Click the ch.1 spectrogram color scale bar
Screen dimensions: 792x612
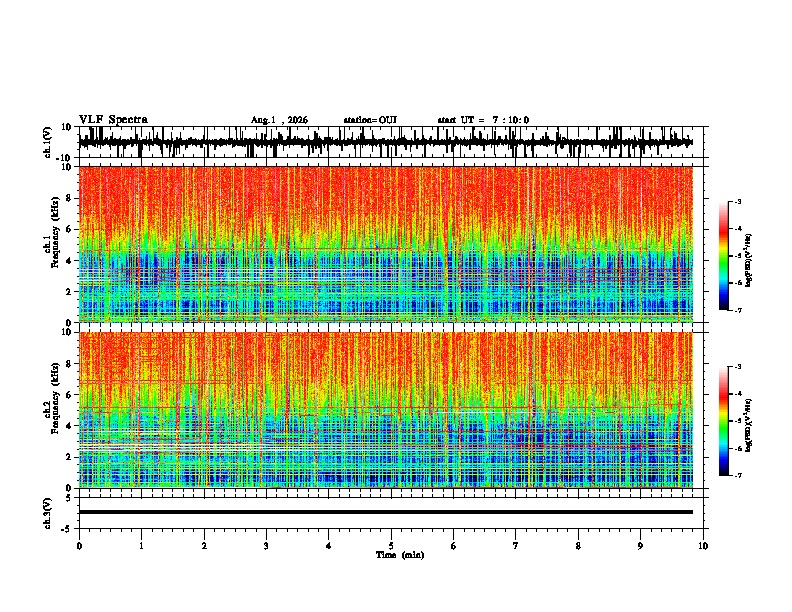pyautogui.click(x=723, y=256)
